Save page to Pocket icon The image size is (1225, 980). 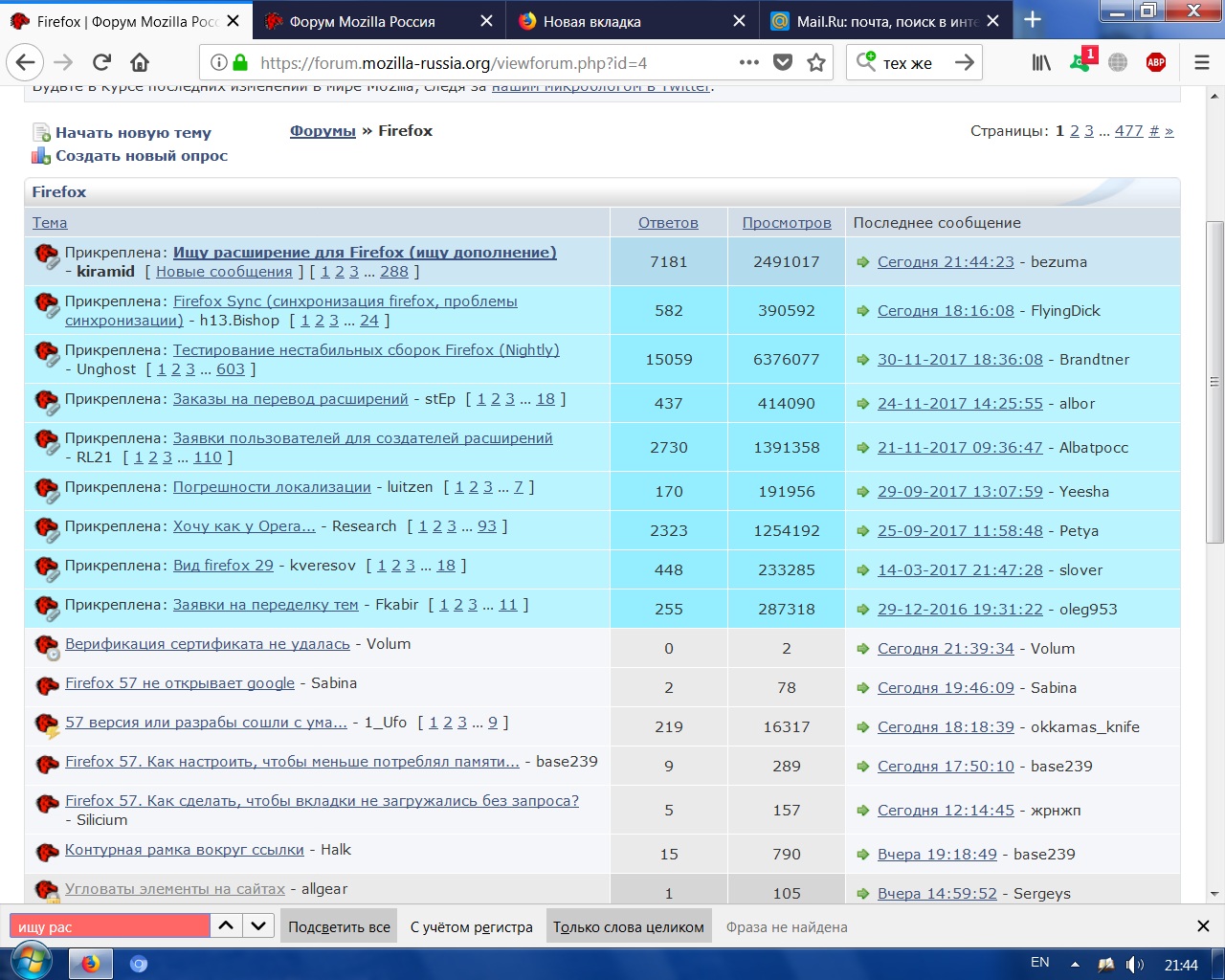tap(783, 62)
